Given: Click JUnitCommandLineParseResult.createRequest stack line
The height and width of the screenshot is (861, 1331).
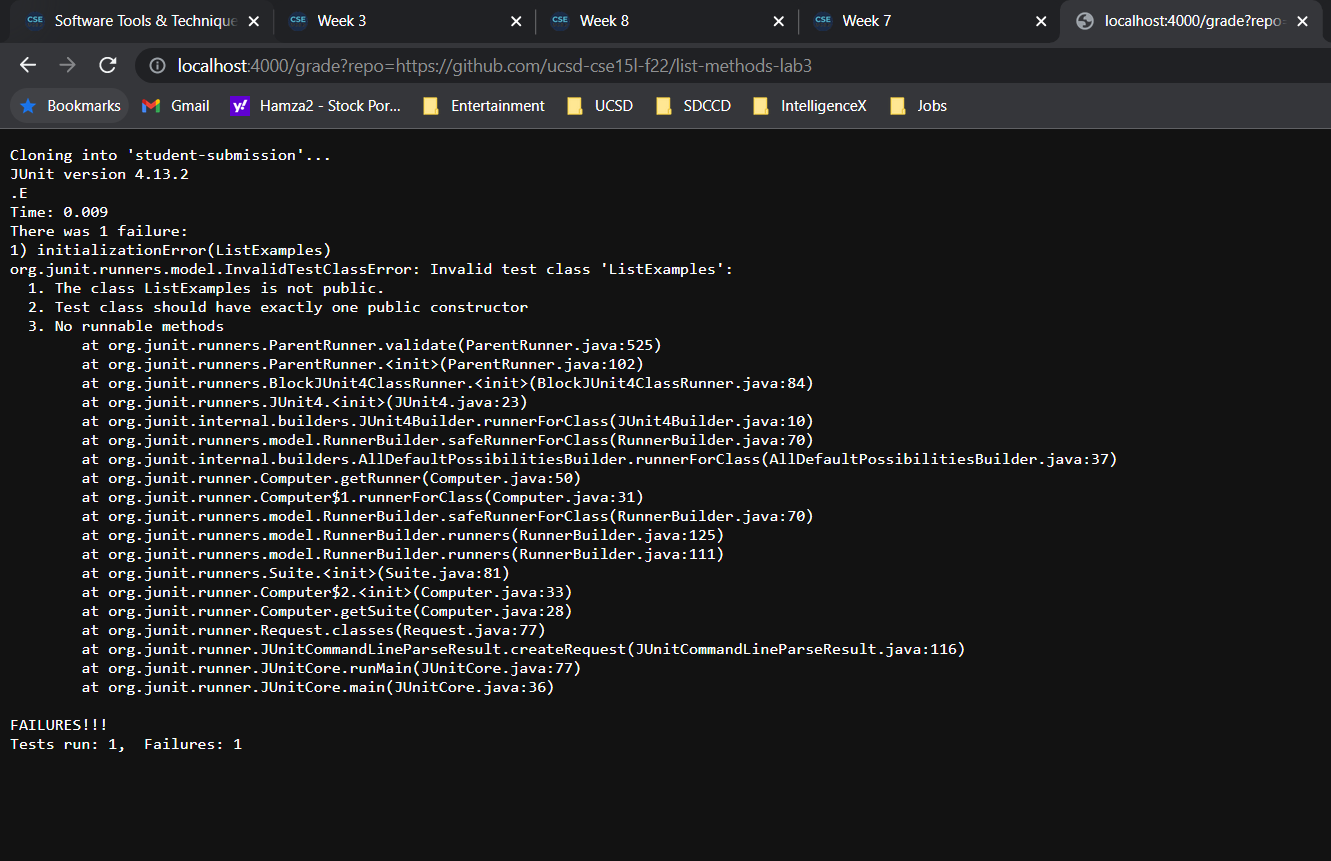Looking at the screenshot, I should (523, 649).
